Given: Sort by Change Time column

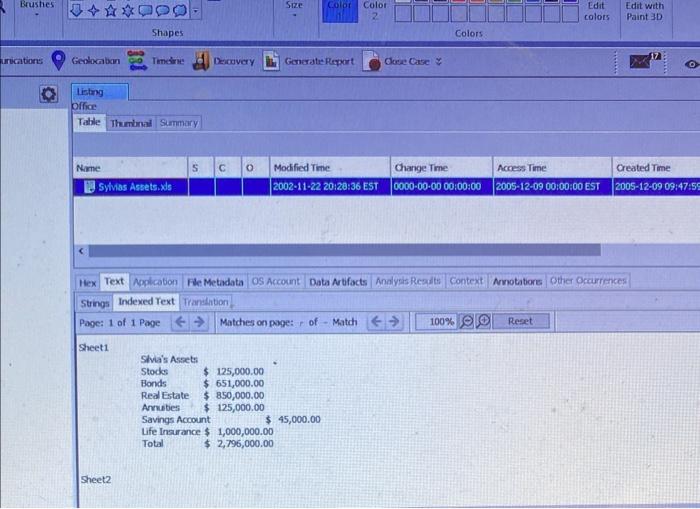Looking at the screenshot, I should (442, 168).
